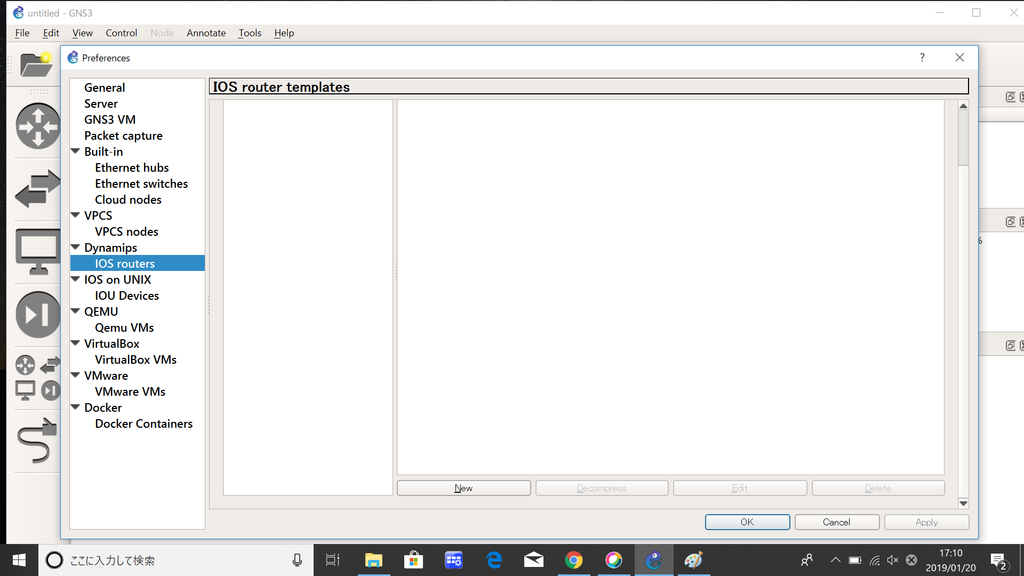Select VirtualBox VMs item
This screenshot has width=1024, height=576.
(136, 359)
